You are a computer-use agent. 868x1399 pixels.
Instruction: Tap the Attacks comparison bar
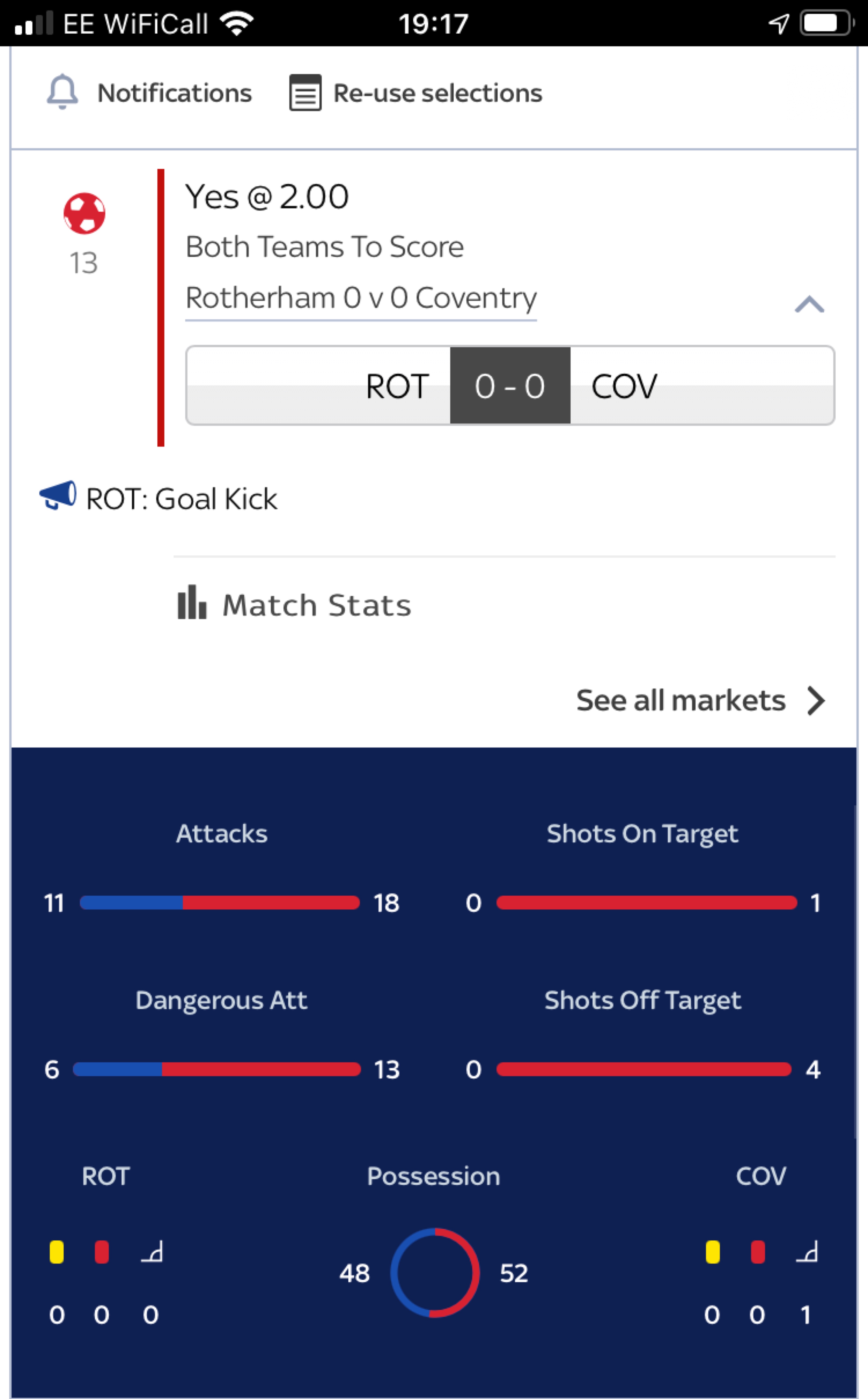click(x=220, y=902)
